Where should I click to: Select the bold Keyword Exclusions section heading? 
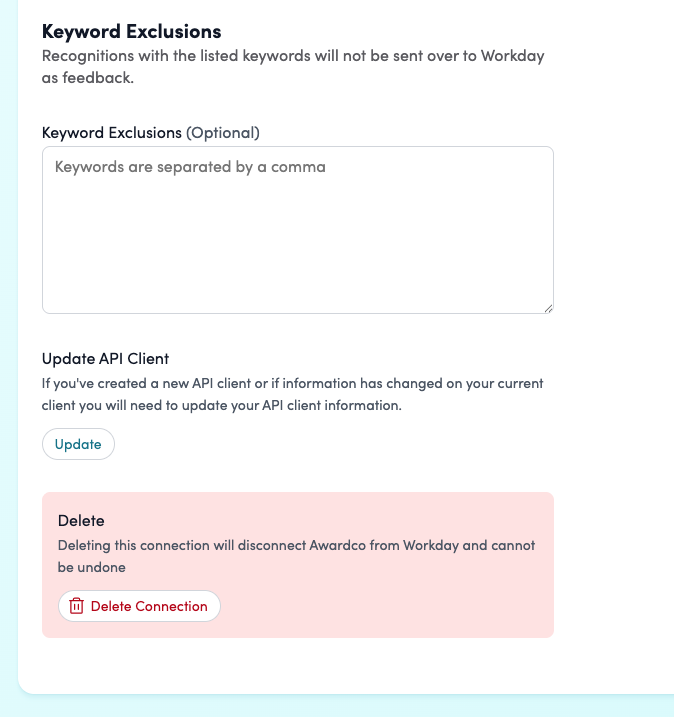(131, 32)
